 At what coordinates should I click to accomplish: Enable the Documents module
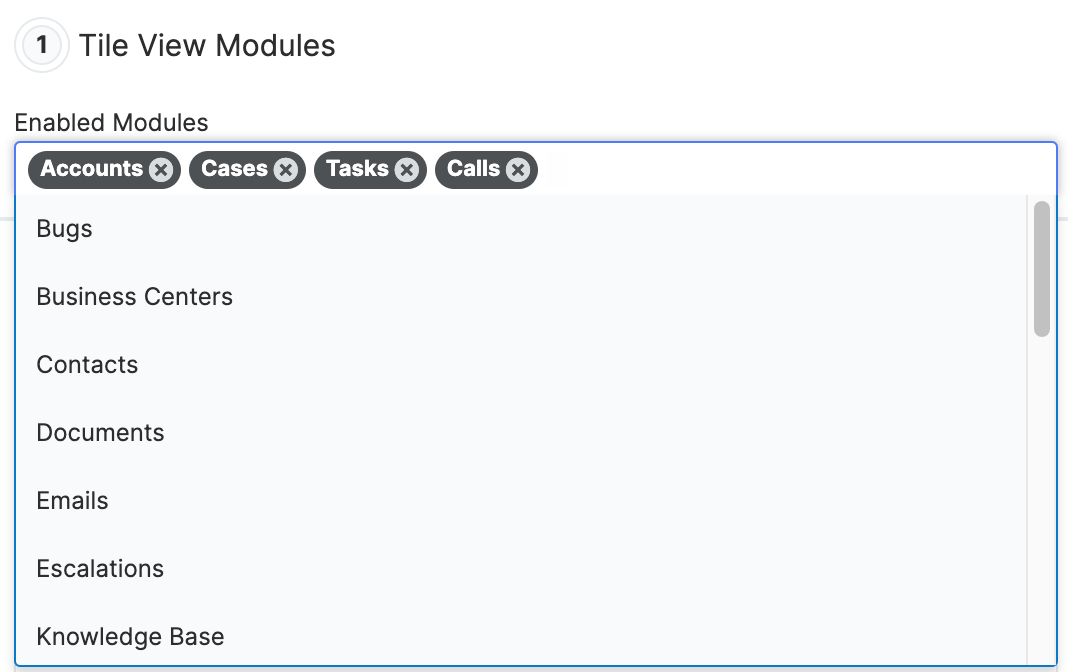tap(100, 432)
